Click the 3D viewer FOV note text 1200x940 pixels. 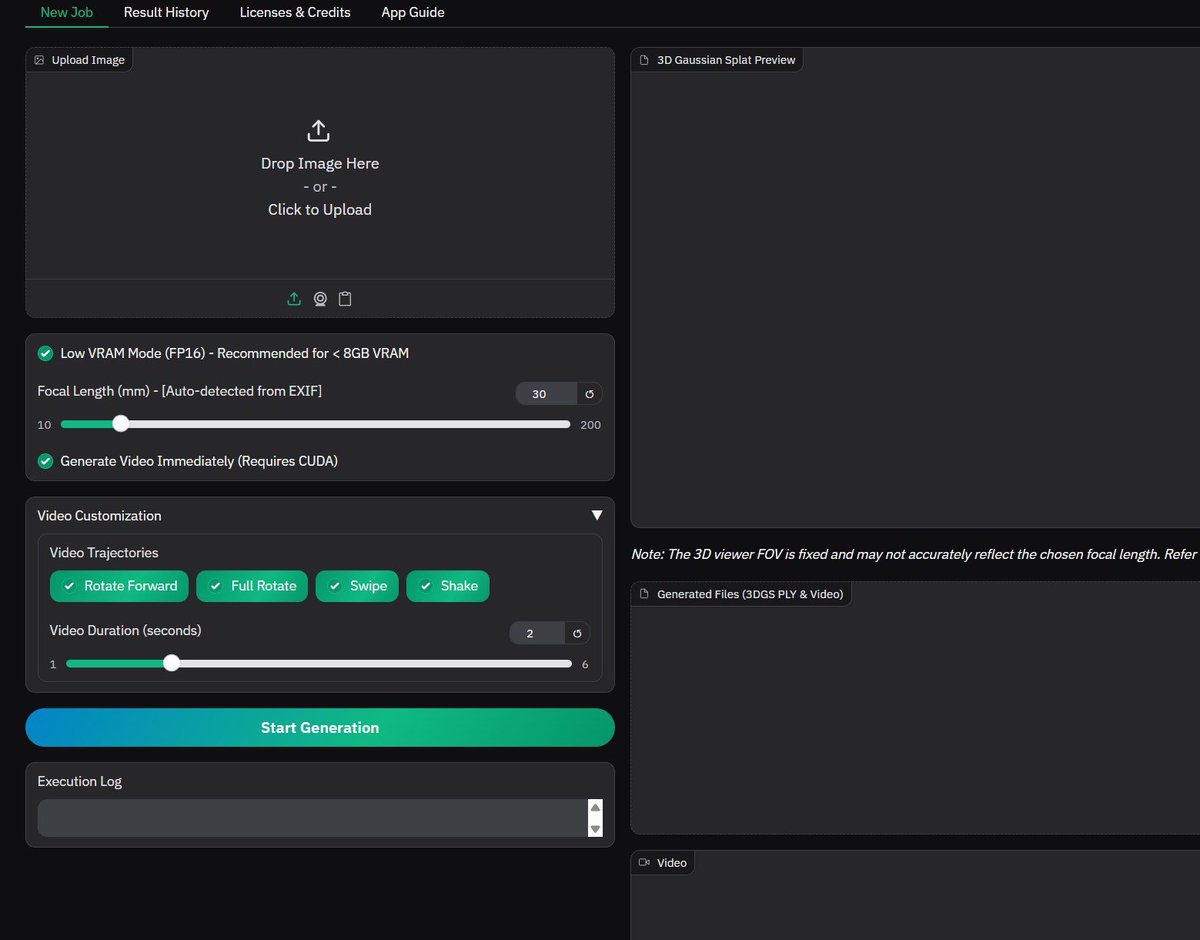pyautogui.click(x=915, y=554)
